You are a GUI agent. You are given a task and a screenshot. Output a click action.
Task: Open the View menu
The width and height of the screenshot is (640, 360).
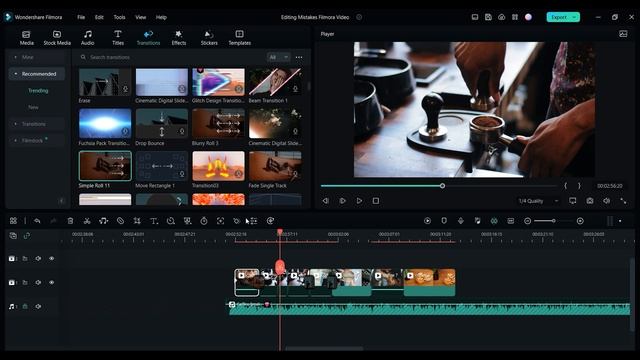pos(140,17)
